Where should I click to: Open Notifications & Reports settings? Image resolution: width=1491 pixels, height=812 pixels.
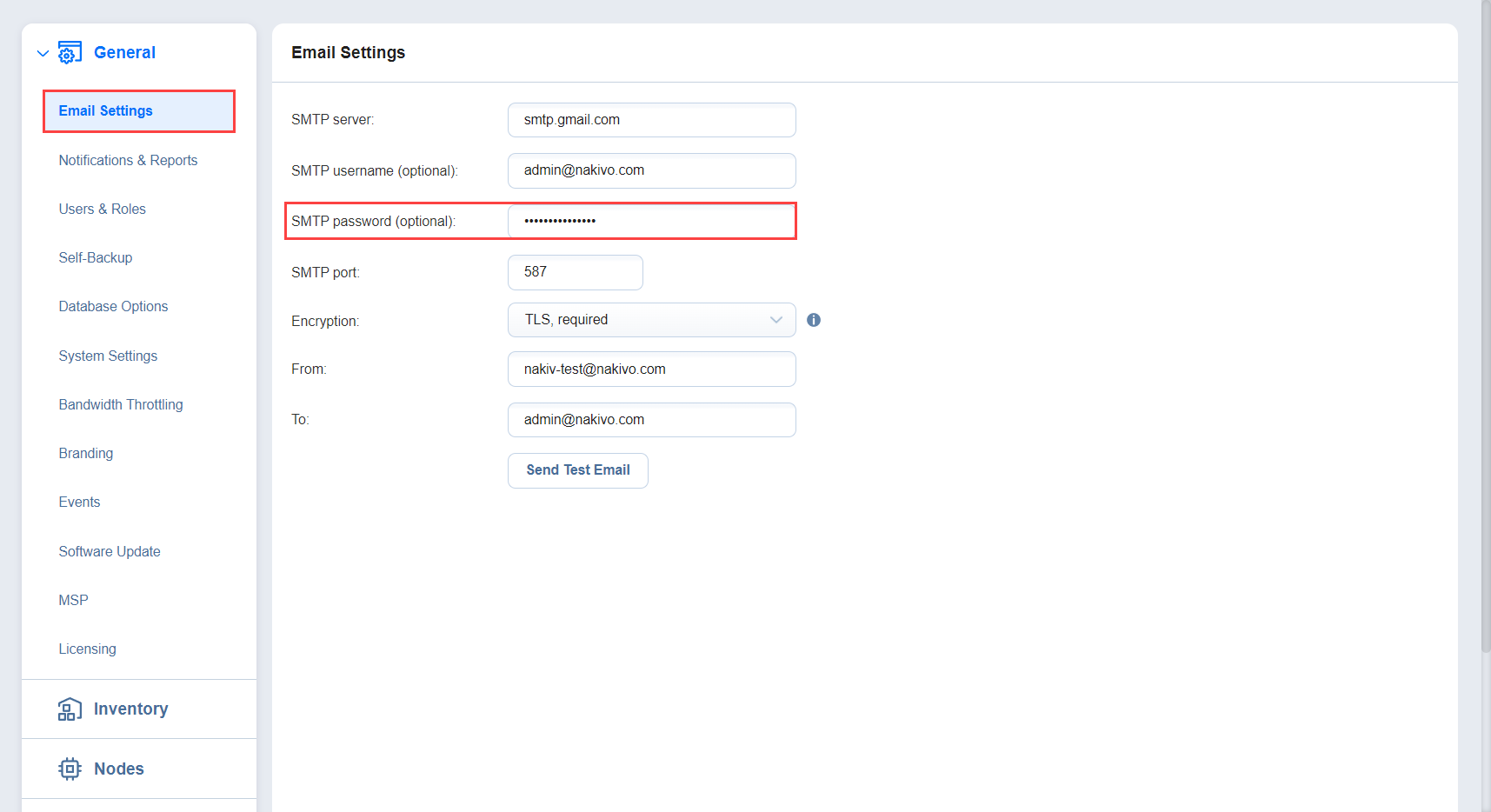click(128, 161)
